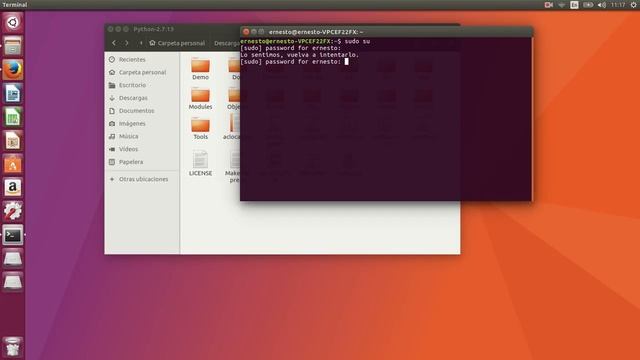Open LibreOffice Writer from the dock

coord(13,93)
